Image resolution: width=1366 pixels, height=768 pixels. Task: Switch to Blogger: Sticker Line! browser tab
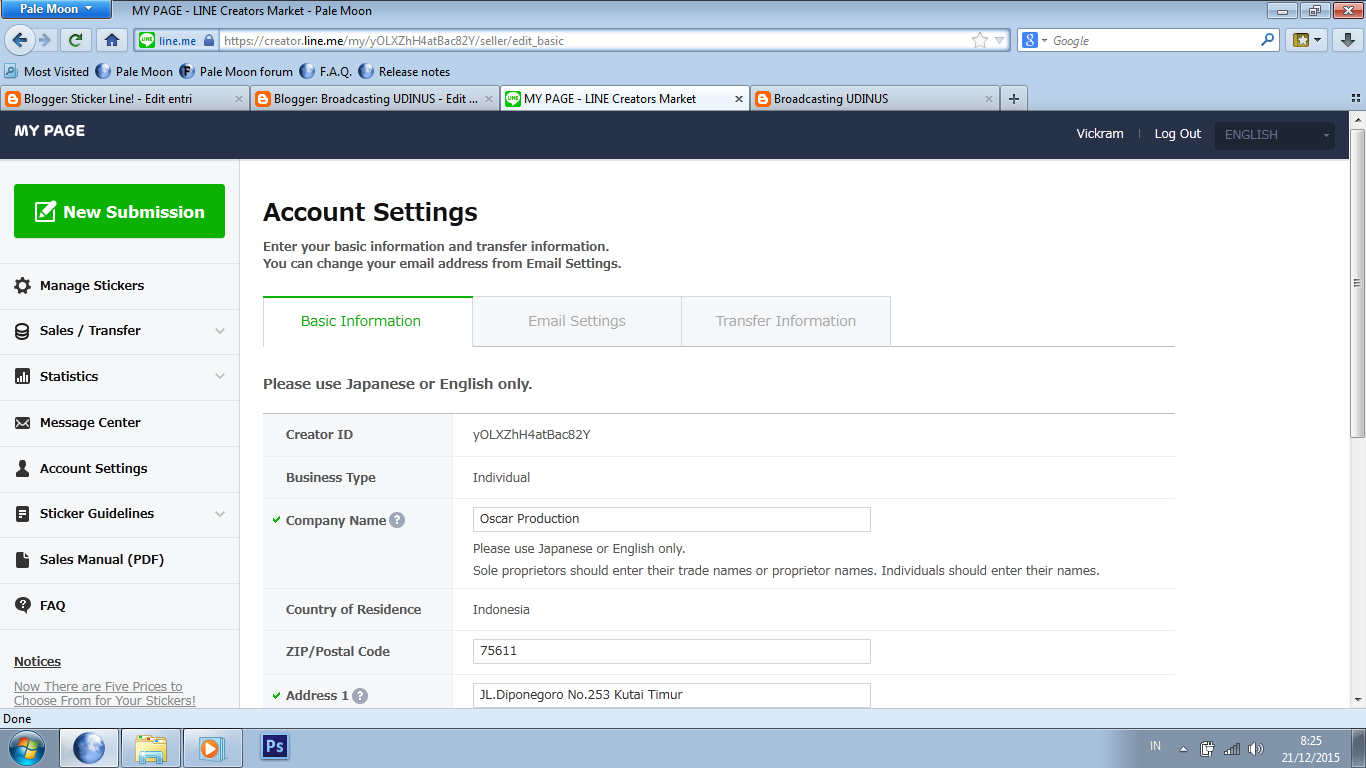click(124, 99)
